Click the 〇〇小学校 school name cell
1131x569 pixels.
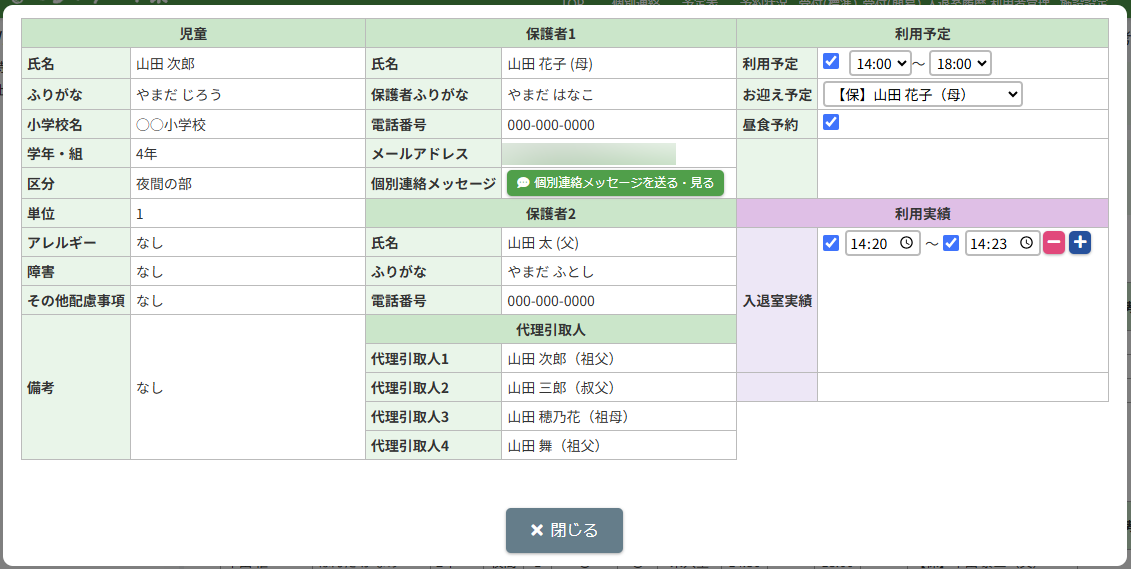[171, 125]
